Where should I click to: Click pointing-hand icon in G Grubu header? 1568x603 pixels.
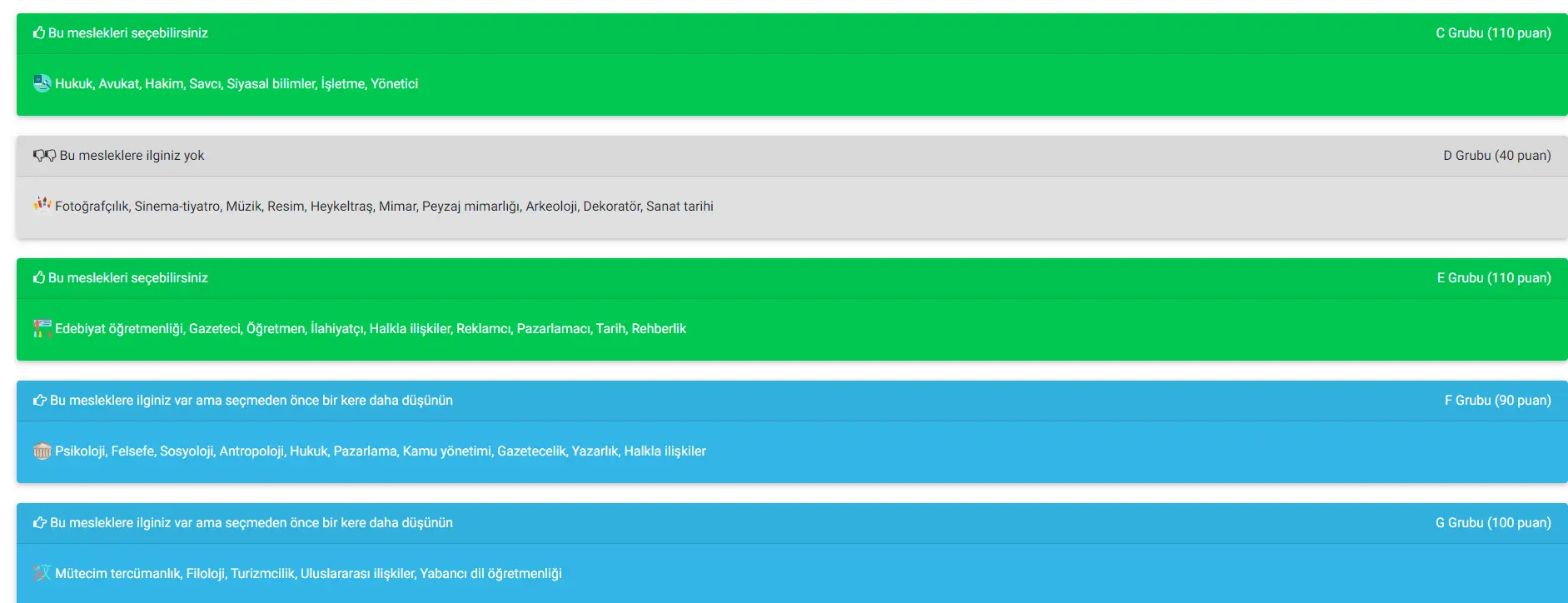click(x=40, y=522)
